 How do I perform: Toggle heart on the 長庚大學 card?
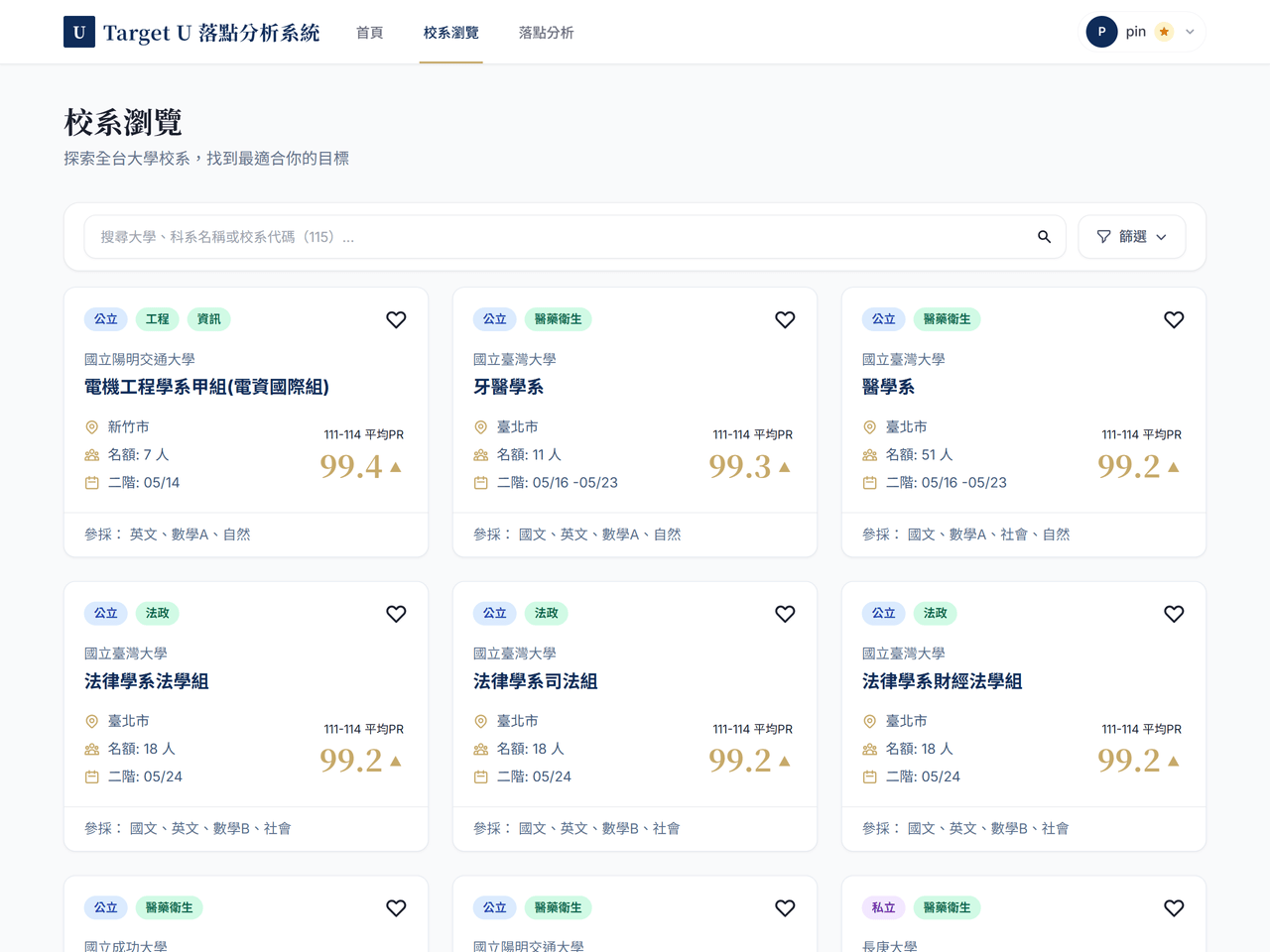coord(1174,908)
